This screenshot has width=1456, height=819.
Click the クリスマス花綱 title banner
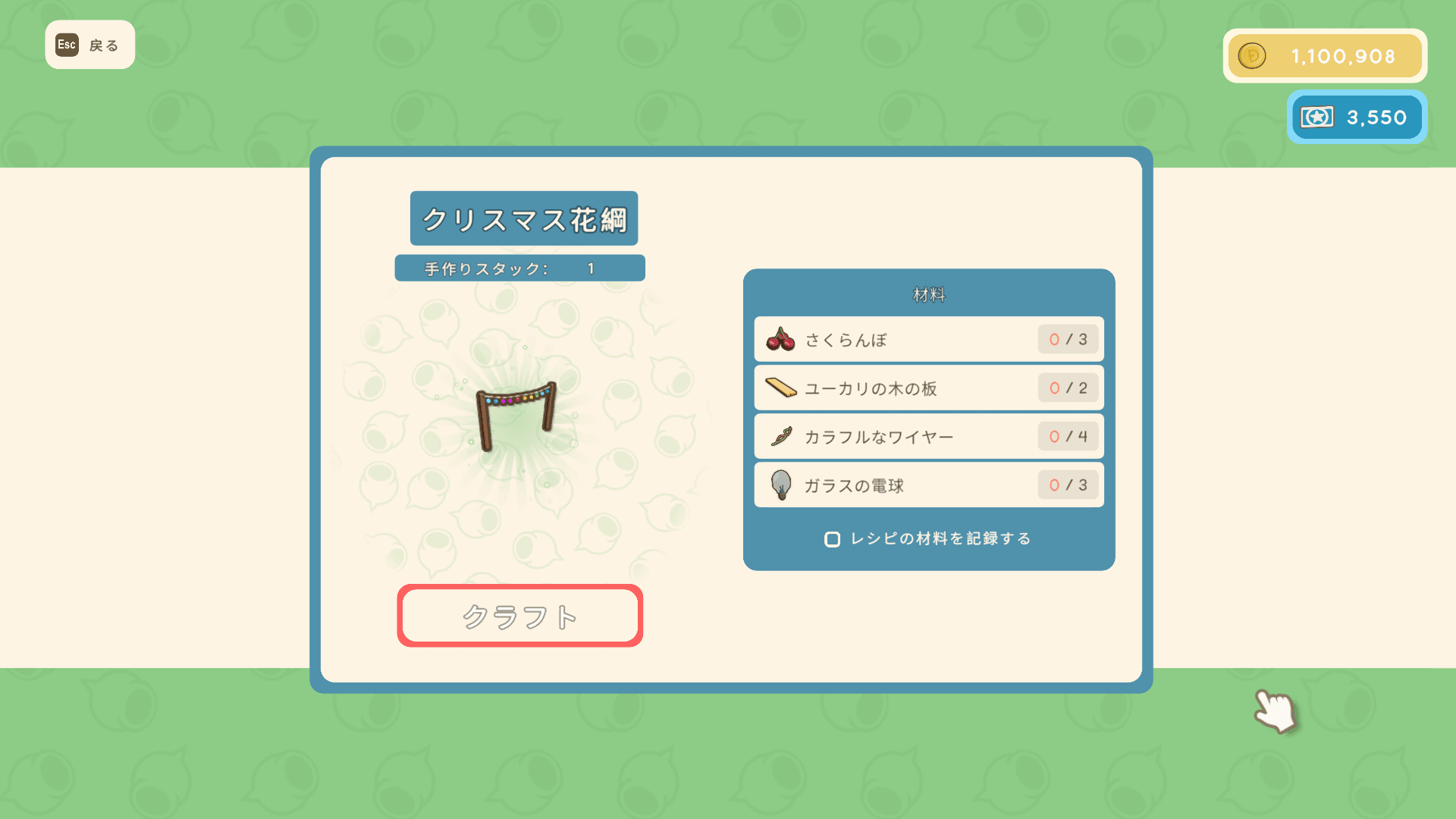[x=524, y=218]
